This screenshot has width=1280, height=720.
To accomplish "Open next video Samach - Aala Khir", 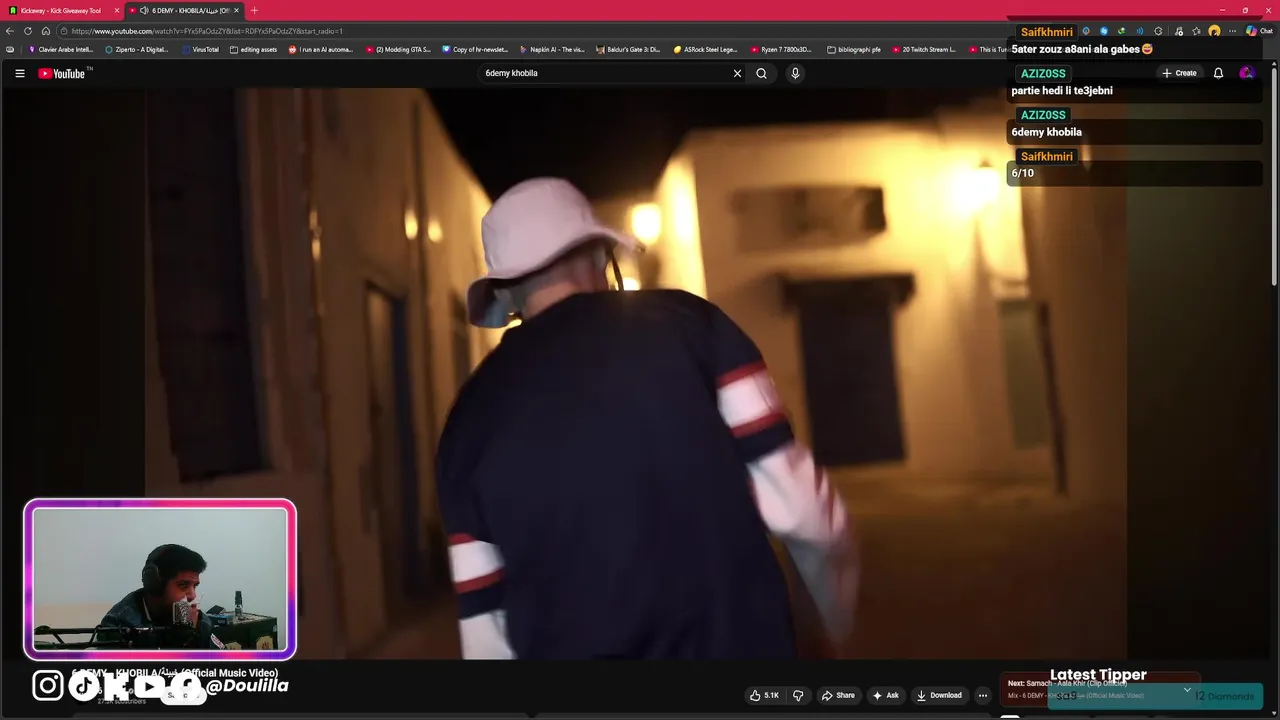I will coord(1067,684).
